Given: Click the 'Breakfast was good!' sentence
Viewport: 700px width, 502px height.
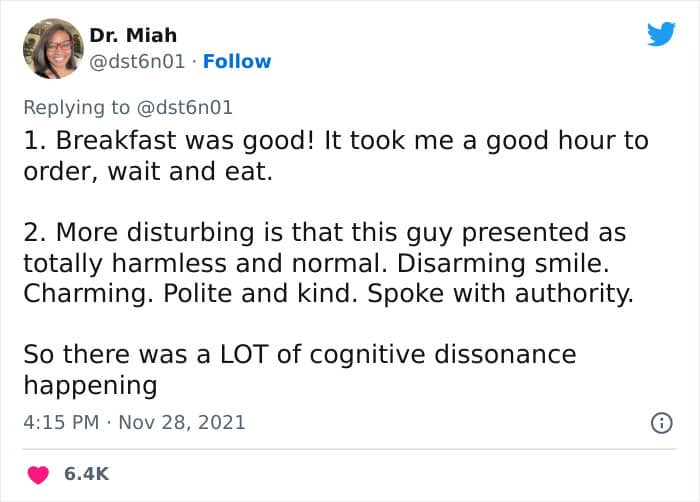Looking at the screenshot, I should point(169,140).
